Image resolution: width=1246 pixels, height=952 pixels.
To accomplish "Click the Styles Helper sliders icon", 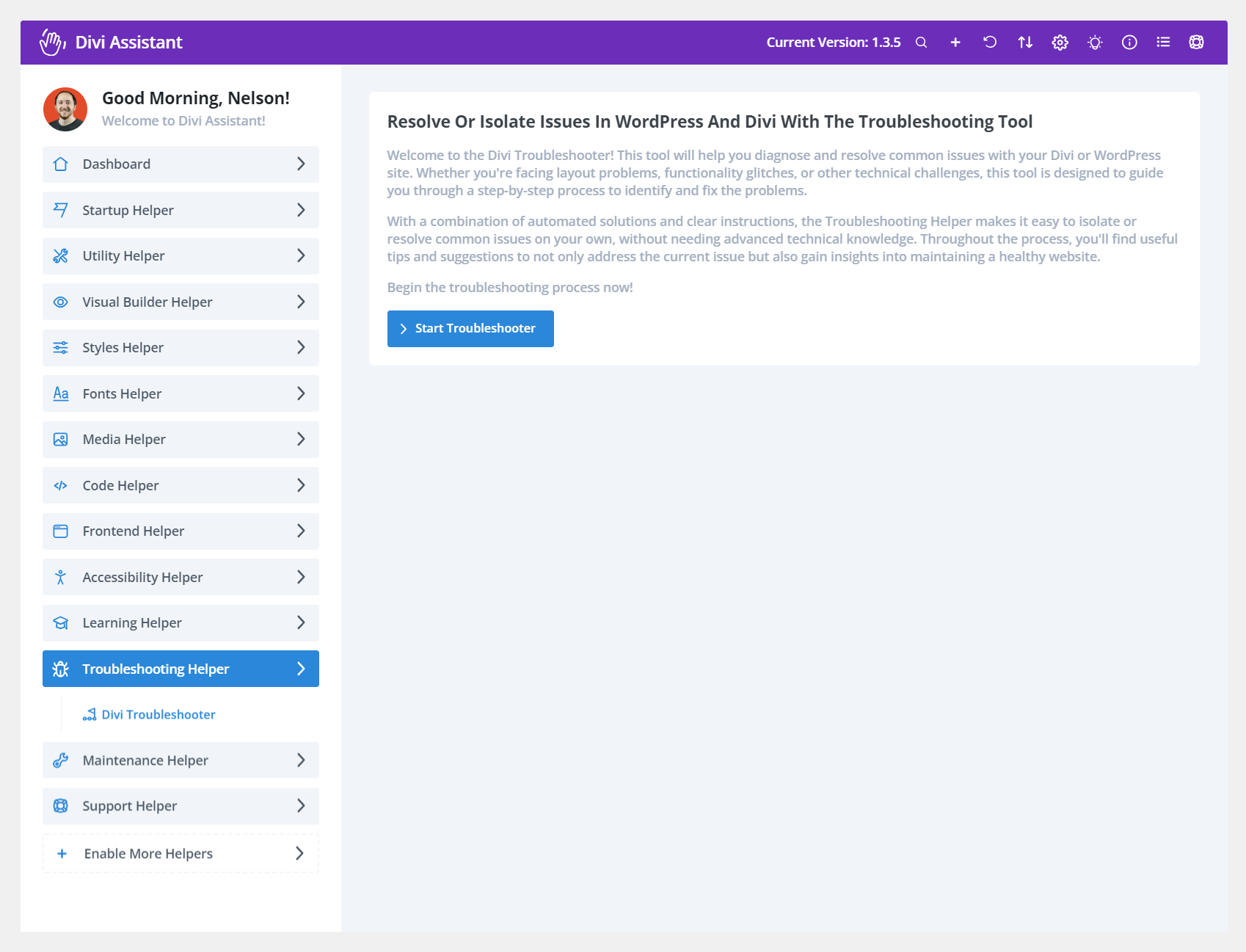I will 61,348.
